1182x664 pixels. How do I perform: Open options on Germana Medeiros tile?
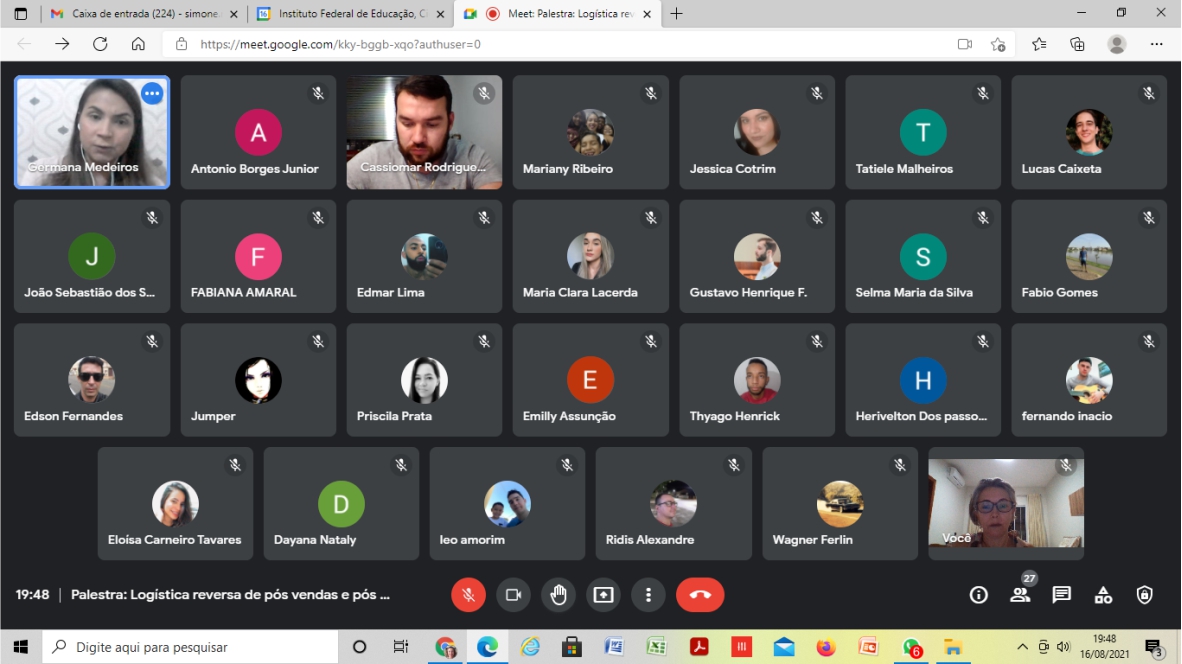click(x=152, y=94)
